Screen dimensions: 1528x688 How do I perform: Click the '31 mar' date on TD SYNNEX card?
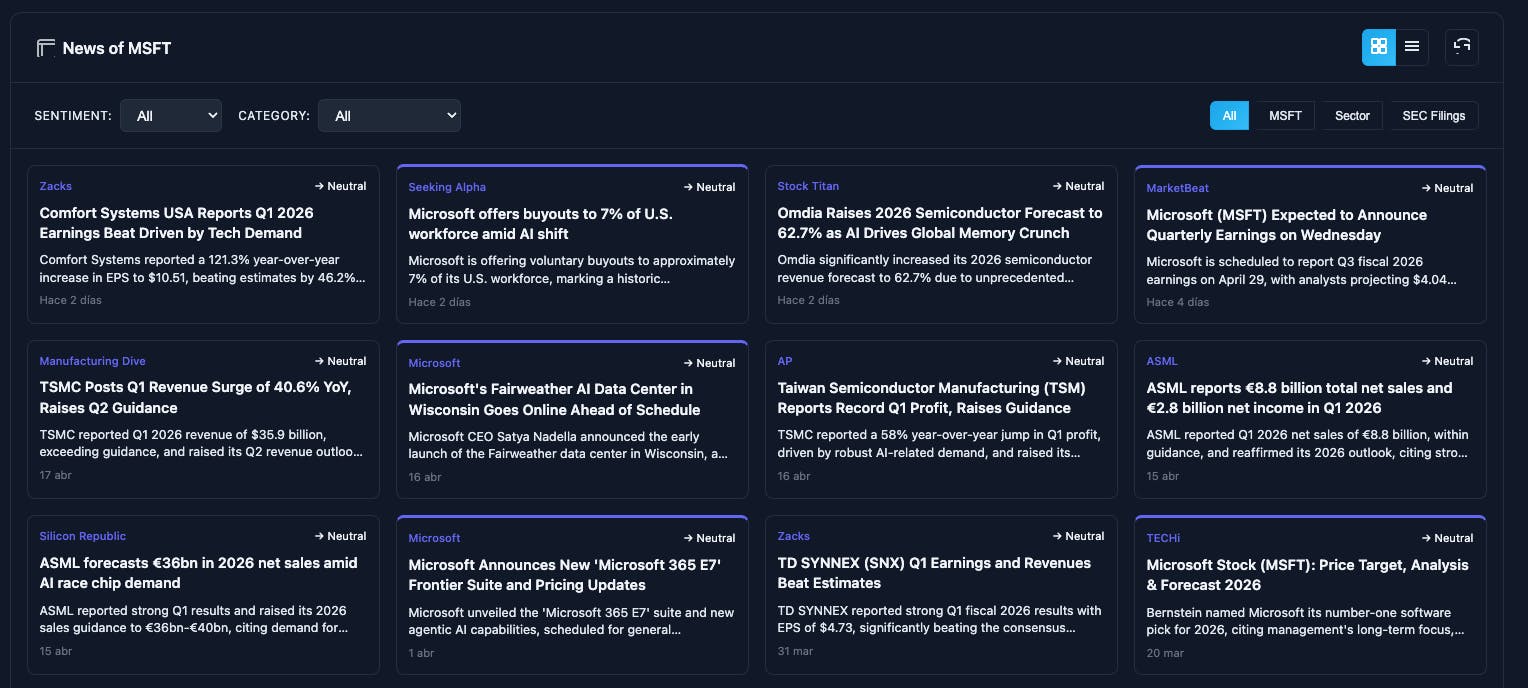coord(794,650)
